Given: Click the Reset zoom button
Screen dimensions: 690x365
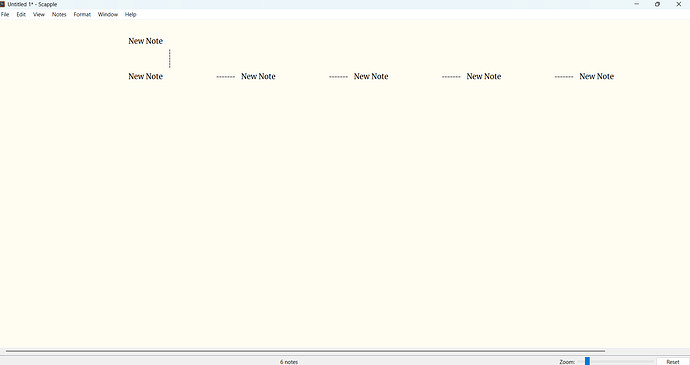Looking at the screenshot, I should point(673,361).
